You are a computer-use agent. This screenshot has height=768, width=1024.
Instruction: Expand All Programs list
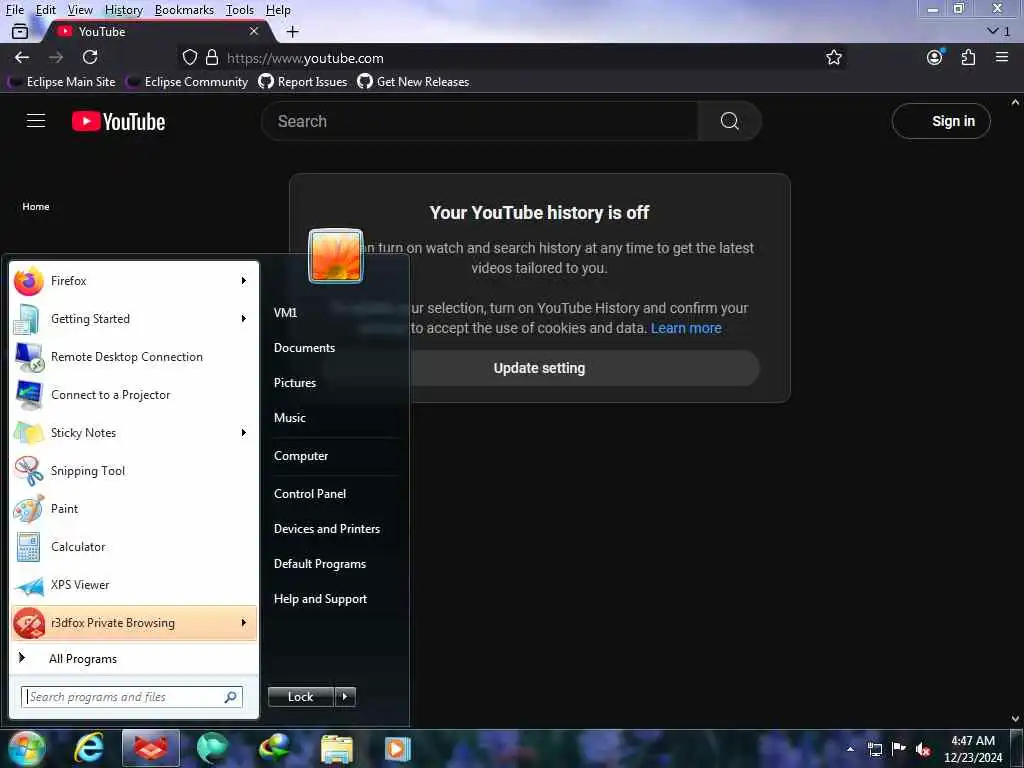click(134, 658)
